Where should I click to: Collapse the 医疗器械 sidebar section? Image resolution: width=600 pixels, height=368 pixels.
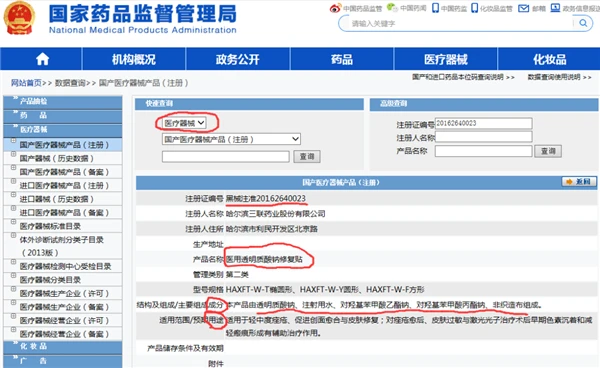[63, 130]
